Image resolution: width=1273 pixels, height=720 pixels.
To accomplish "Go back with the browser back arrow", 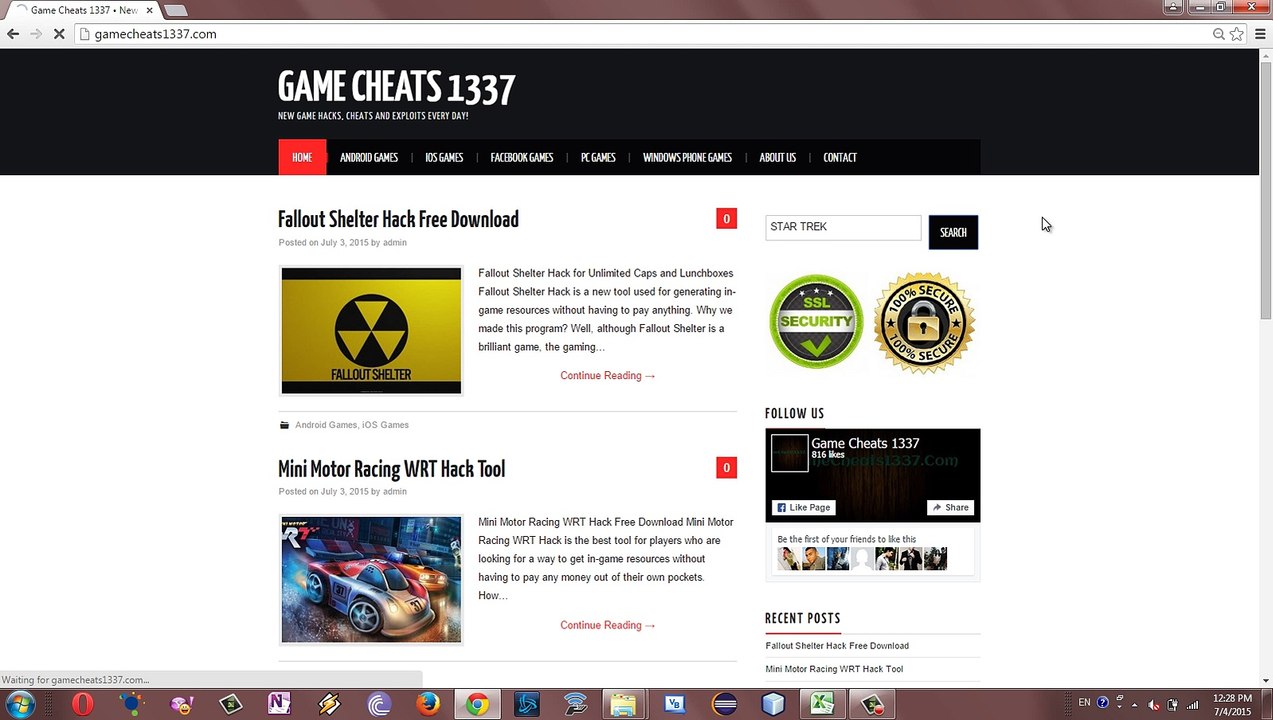I will click(x=13, y=34).
